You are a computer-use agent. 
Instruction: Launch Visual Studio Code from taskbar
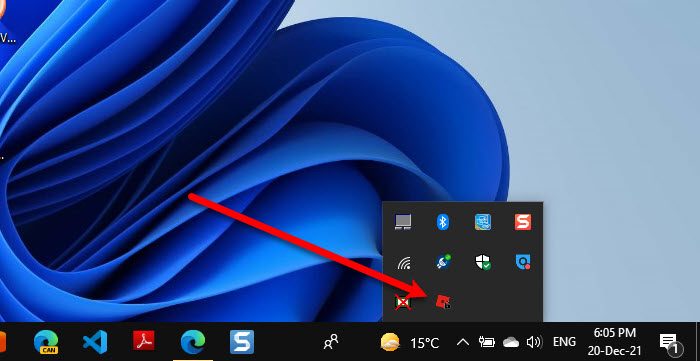[x=95, y=342]
